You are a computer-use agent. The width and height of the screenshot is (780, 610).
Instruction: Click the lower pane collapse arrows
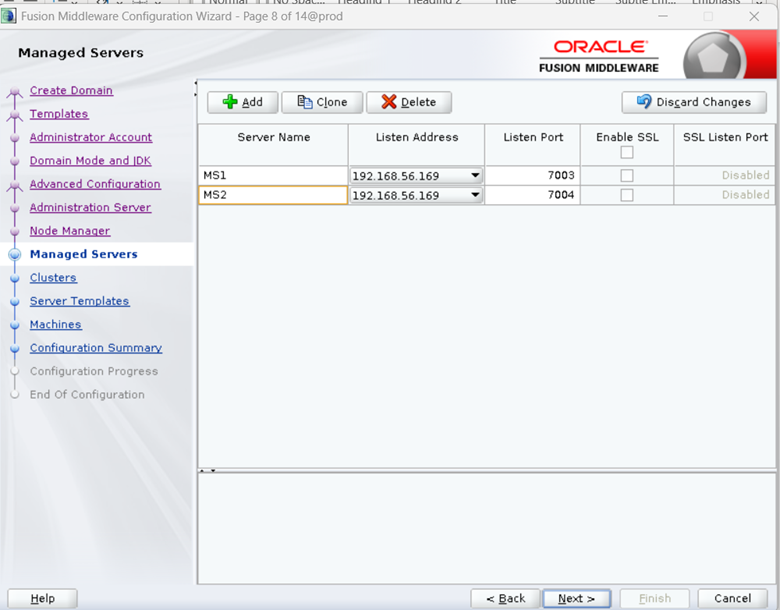[207, 470]
